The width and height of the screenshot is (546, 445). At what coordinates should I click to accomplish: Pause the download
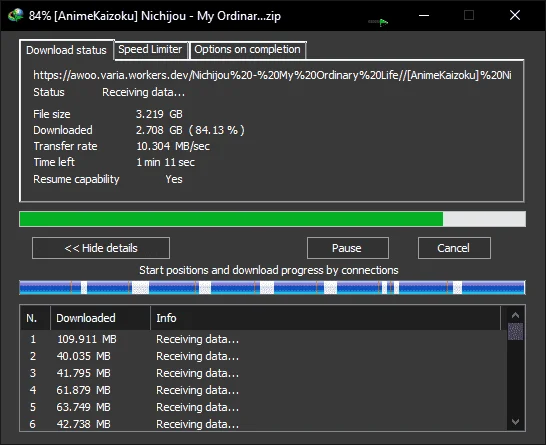point(348,248)
